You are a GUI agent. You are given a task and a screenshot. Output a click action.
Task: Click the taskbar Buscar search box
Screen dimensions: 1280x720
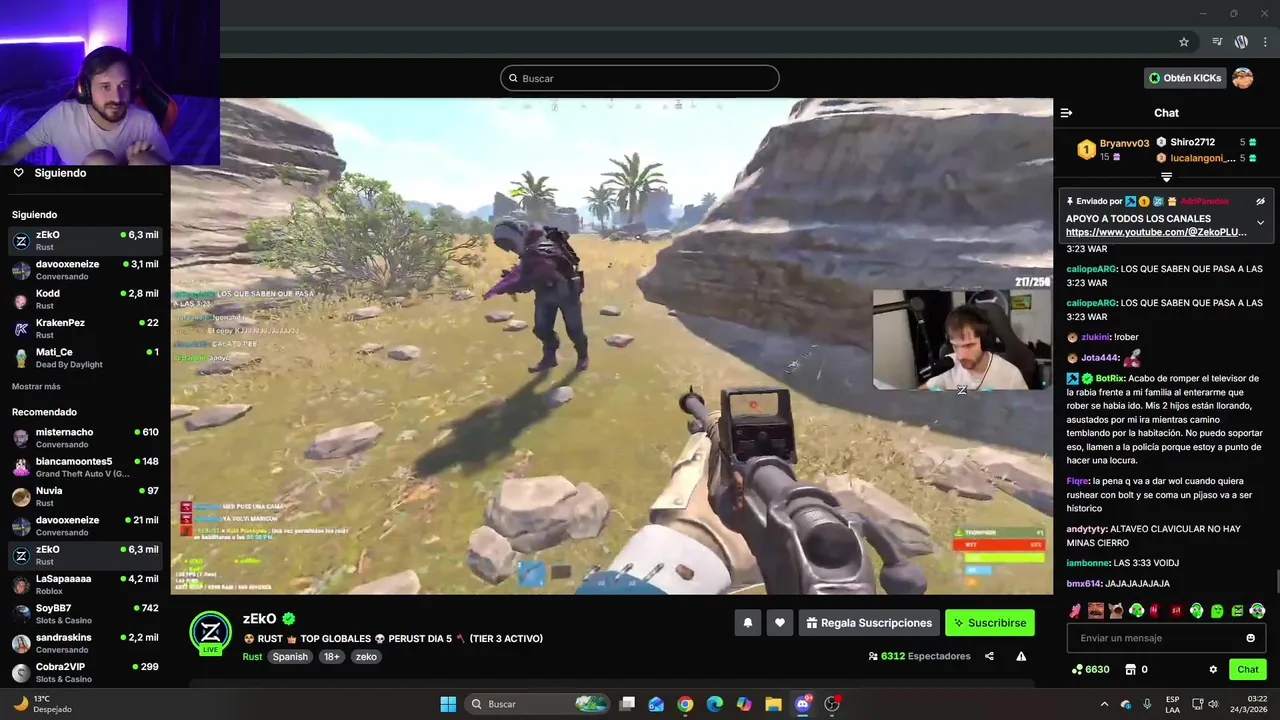pos(539,704)
